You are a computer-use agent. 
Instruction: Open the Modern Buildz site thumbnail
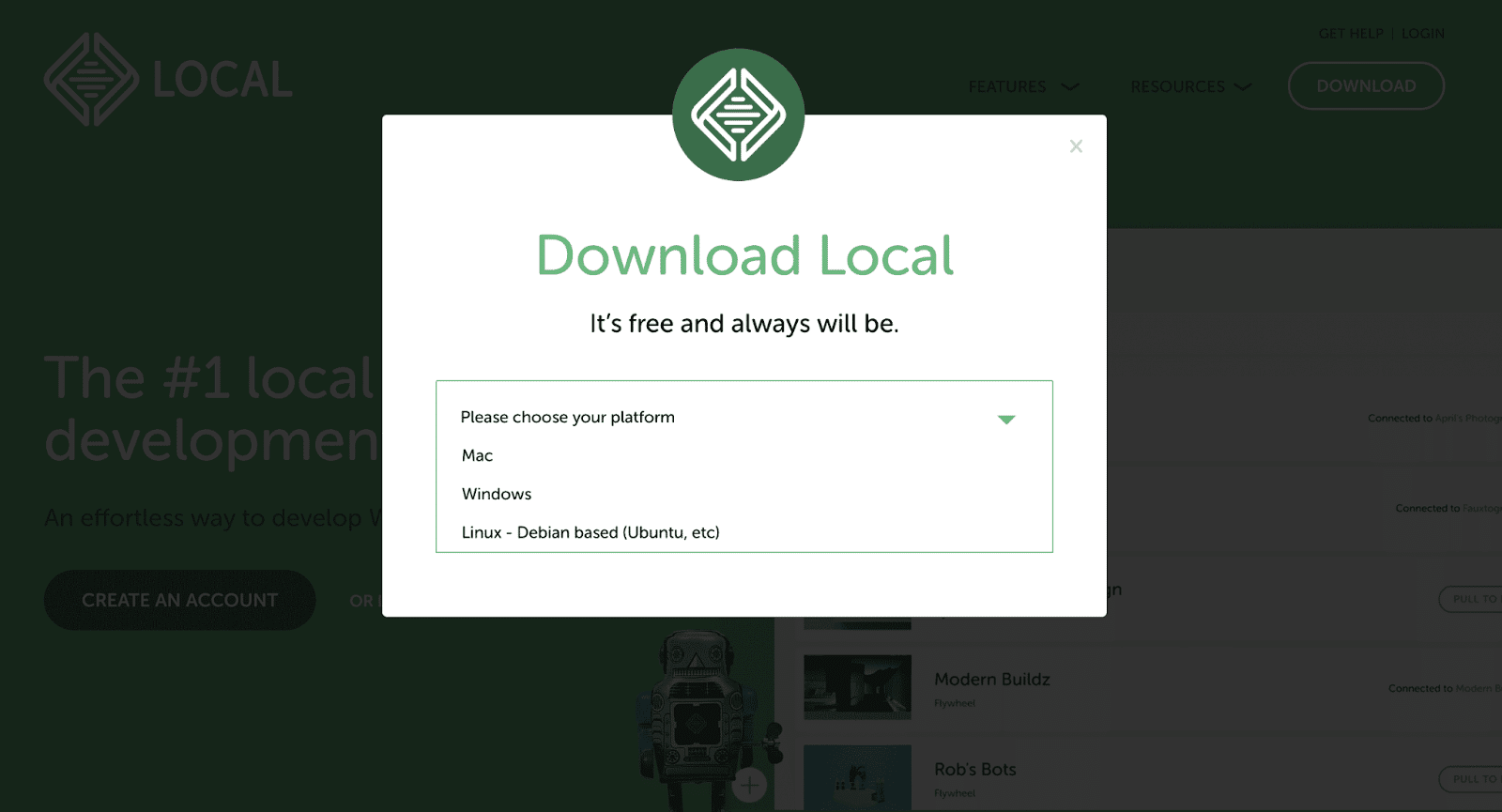(x=857, y=687)
